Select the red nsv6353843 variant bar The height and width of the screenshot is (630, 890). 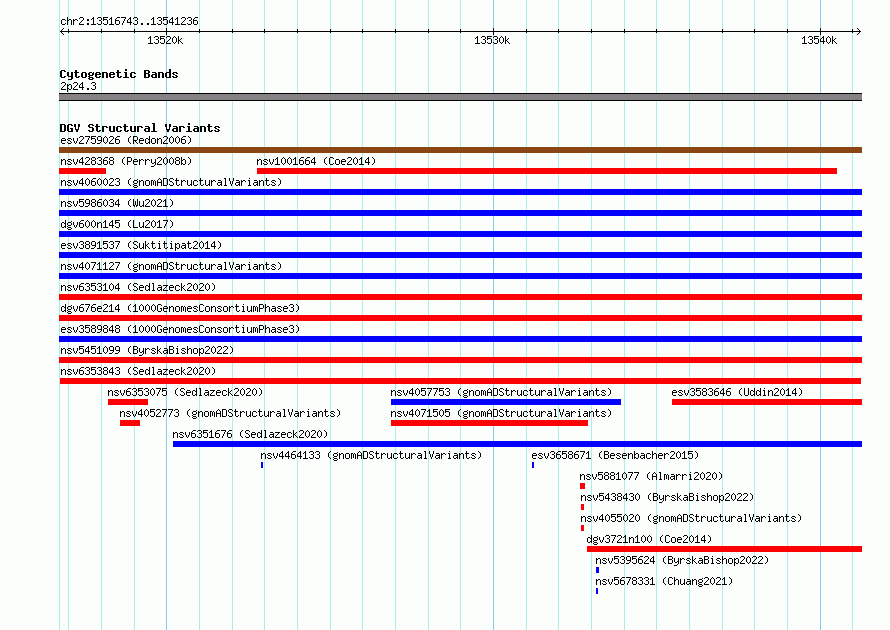[460, 381]
